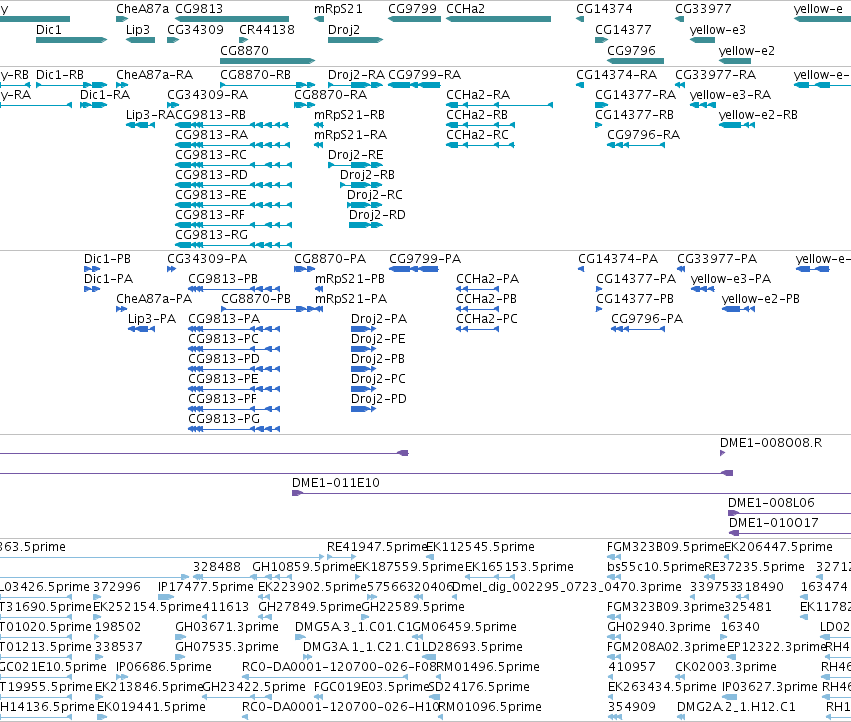Select the CG14377 gene label
The width and height of the screenshot is (851, 722).
[623, 30]
